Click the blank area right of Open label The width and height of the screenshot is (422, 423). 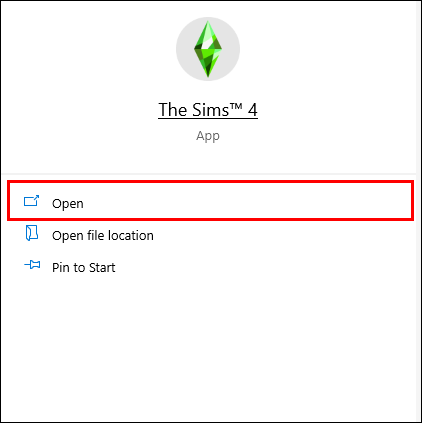(x=247, y=203)
